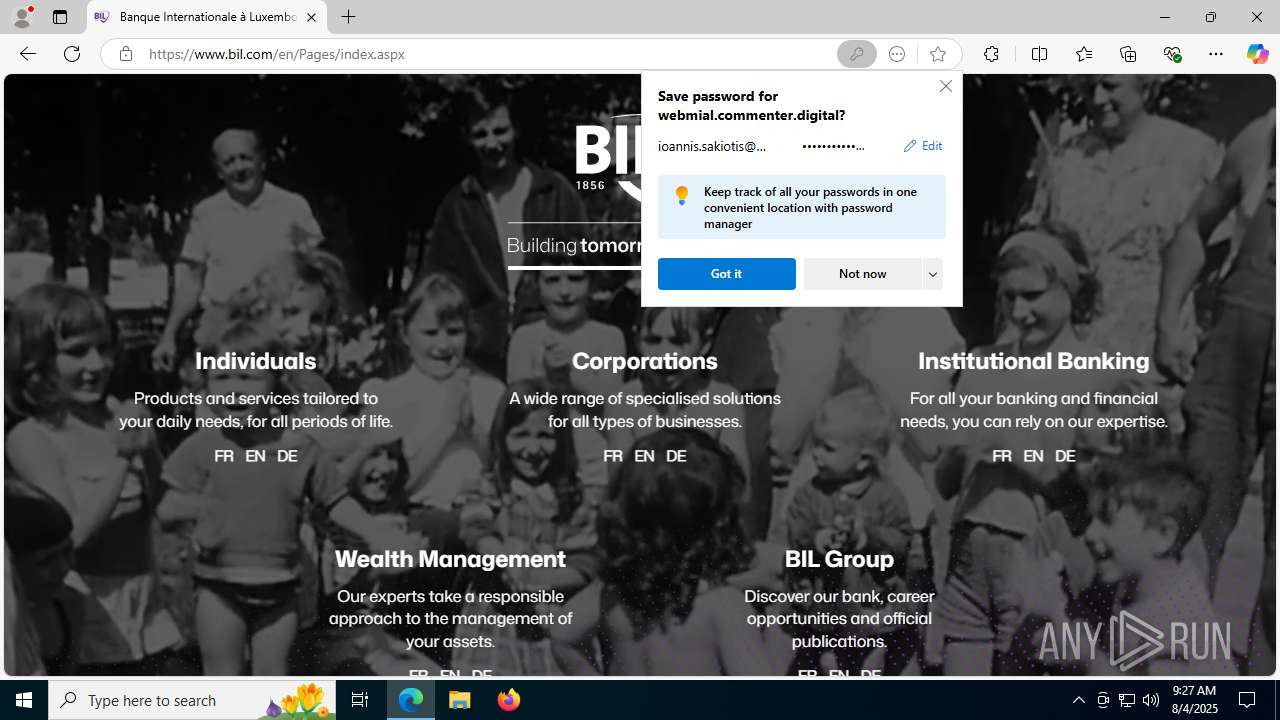Choose DE under Institutional Banking
Screen dimensions: 1280x720
pos(1065,456)
